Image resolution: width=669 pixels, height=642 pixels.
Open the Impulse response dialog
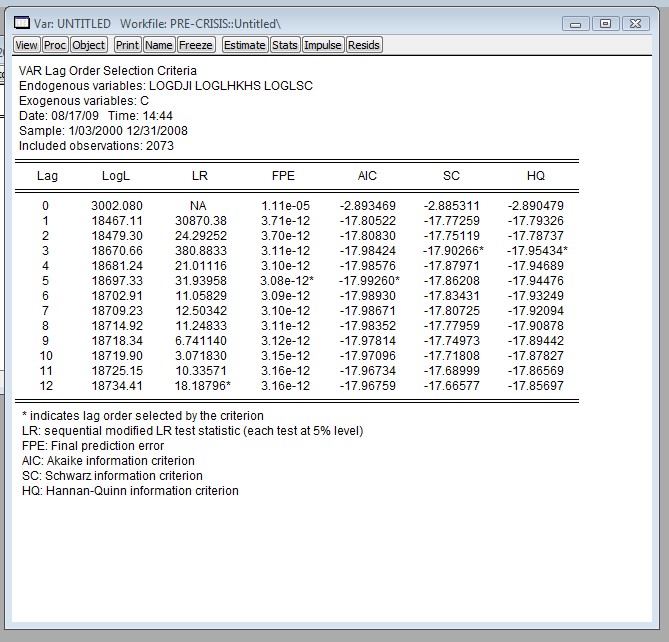[322, 45]
